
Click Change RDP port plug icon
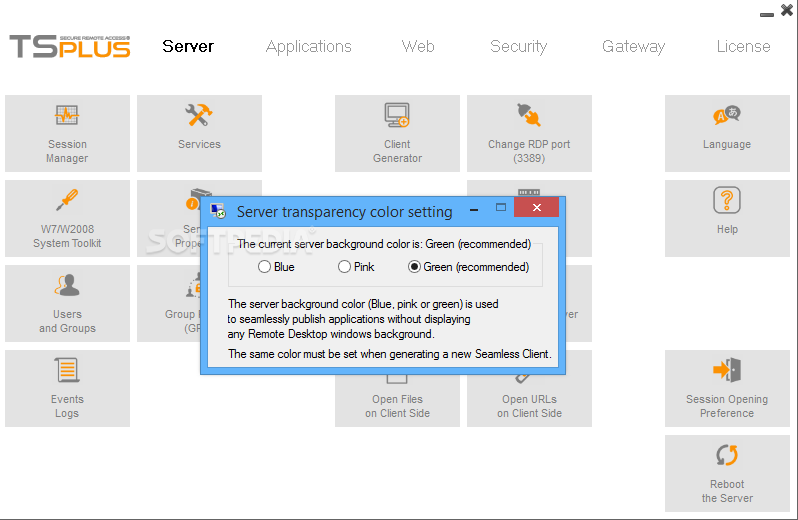coord(529,115)
